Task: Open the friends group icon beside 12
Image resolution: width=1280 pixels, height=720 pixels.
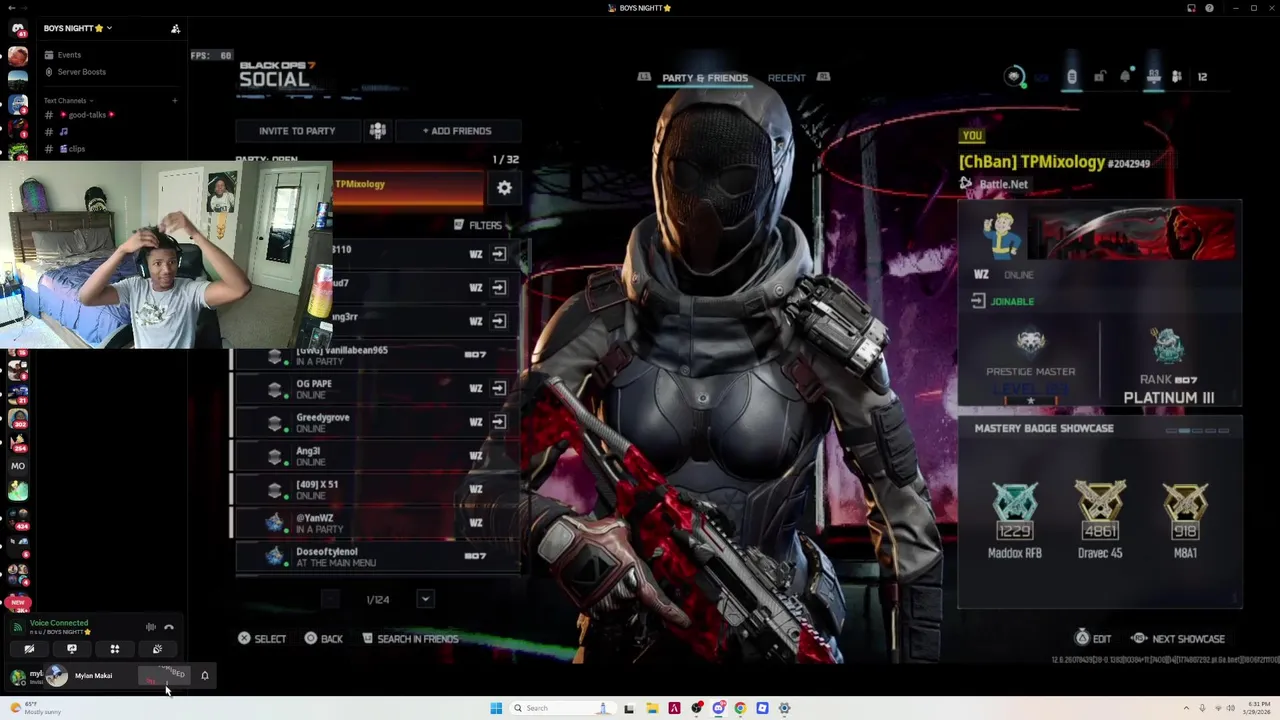Action: [1177, 77]
